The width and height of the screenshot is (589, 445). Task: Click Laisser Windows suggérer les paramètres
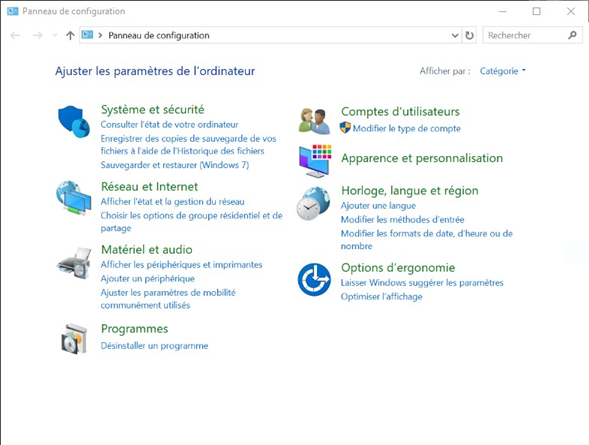click(422, 283)
